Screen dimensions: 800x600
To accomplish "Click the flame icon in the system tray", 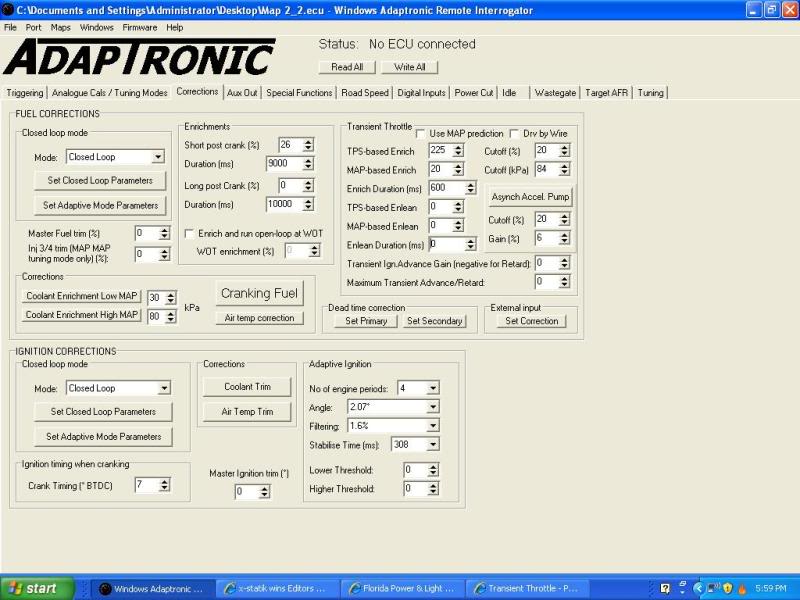I will [742, 588].
